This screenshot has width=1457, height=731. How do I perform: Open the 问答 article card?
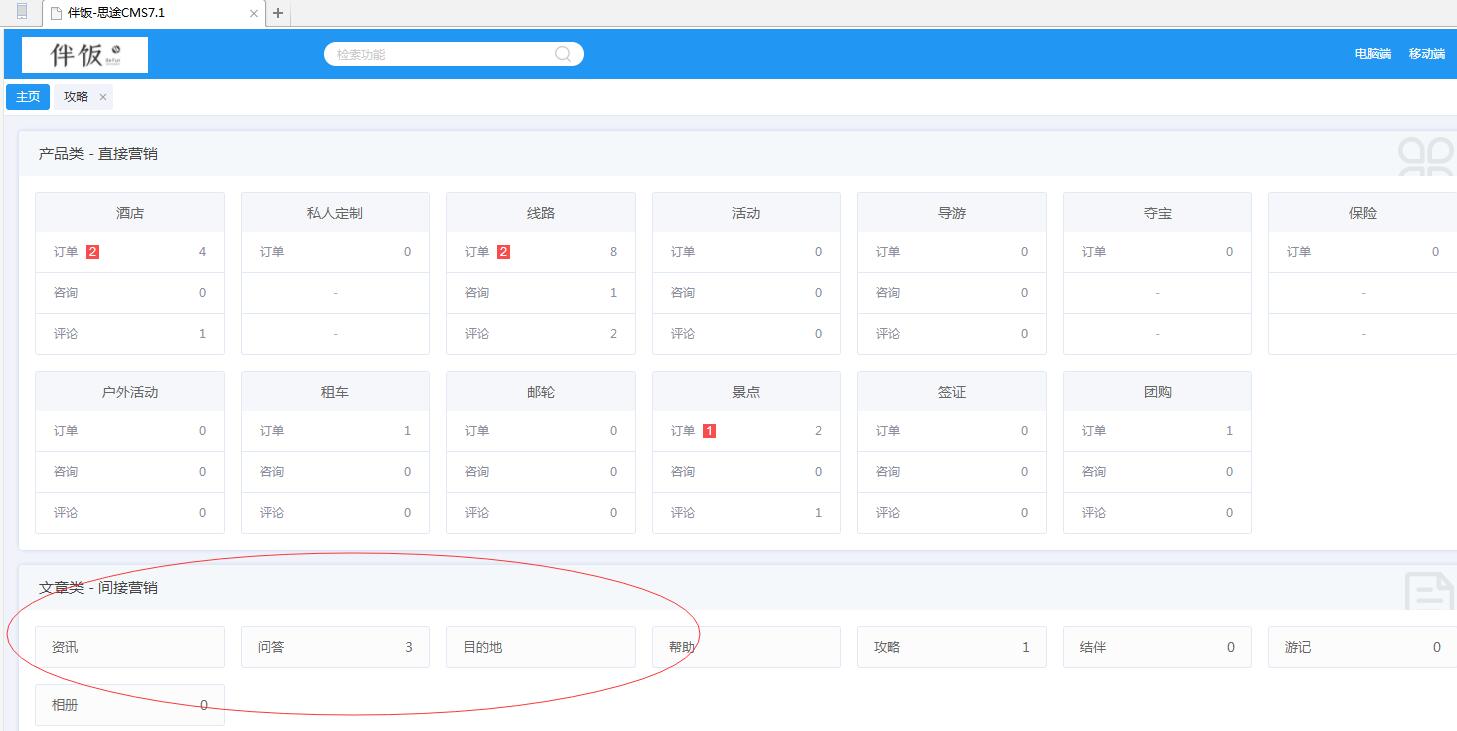coord(335,647)
